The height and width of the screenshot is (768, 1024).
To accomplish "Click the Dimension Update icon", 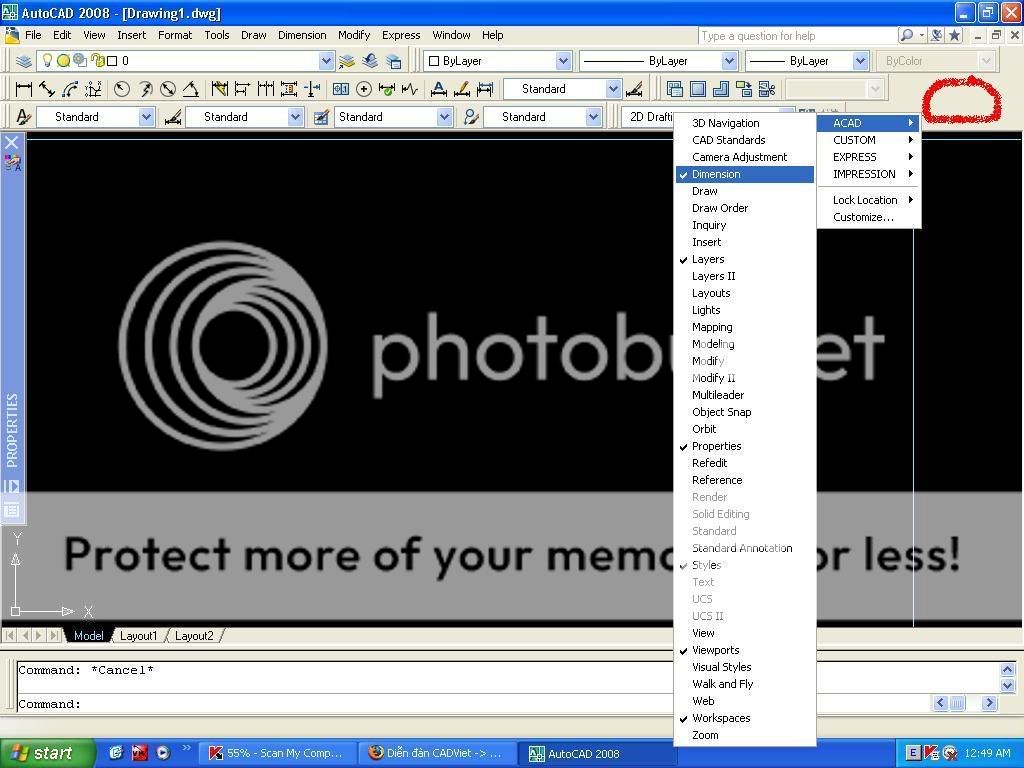I will pyautogui.click(x=485, y=89).
